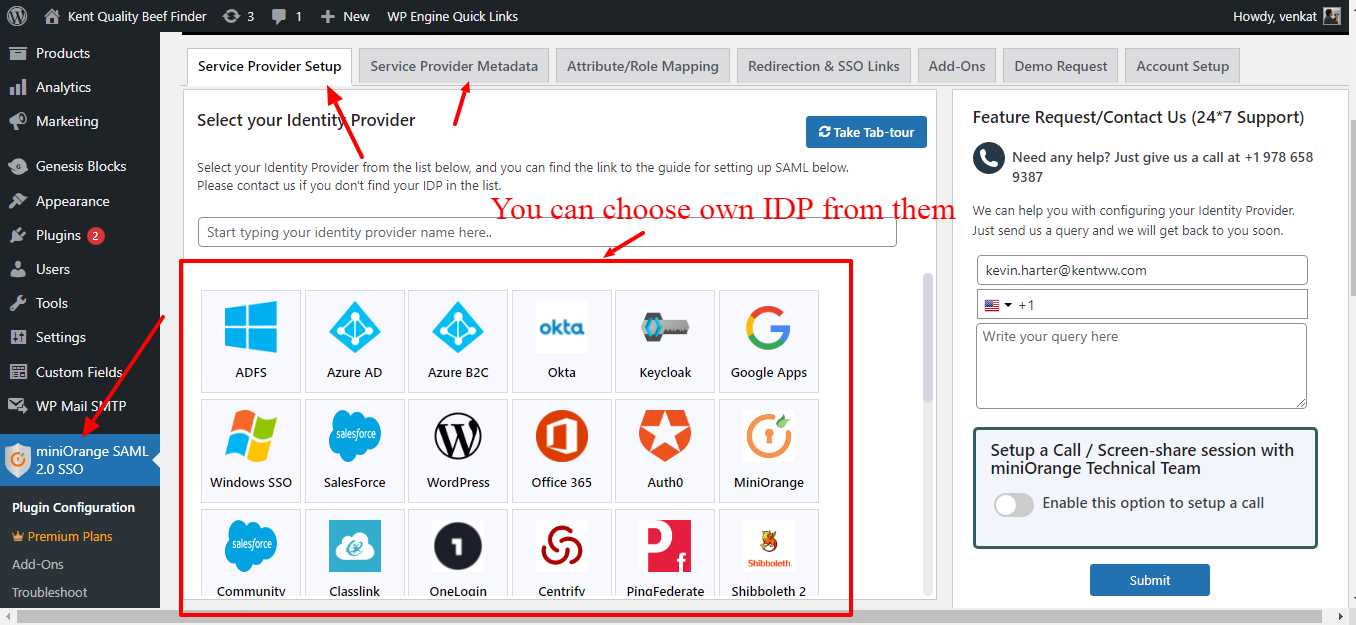Open the Redirection & SSO Links tab
Viewport: 1356px width, 625px height.
coord(824,66)
